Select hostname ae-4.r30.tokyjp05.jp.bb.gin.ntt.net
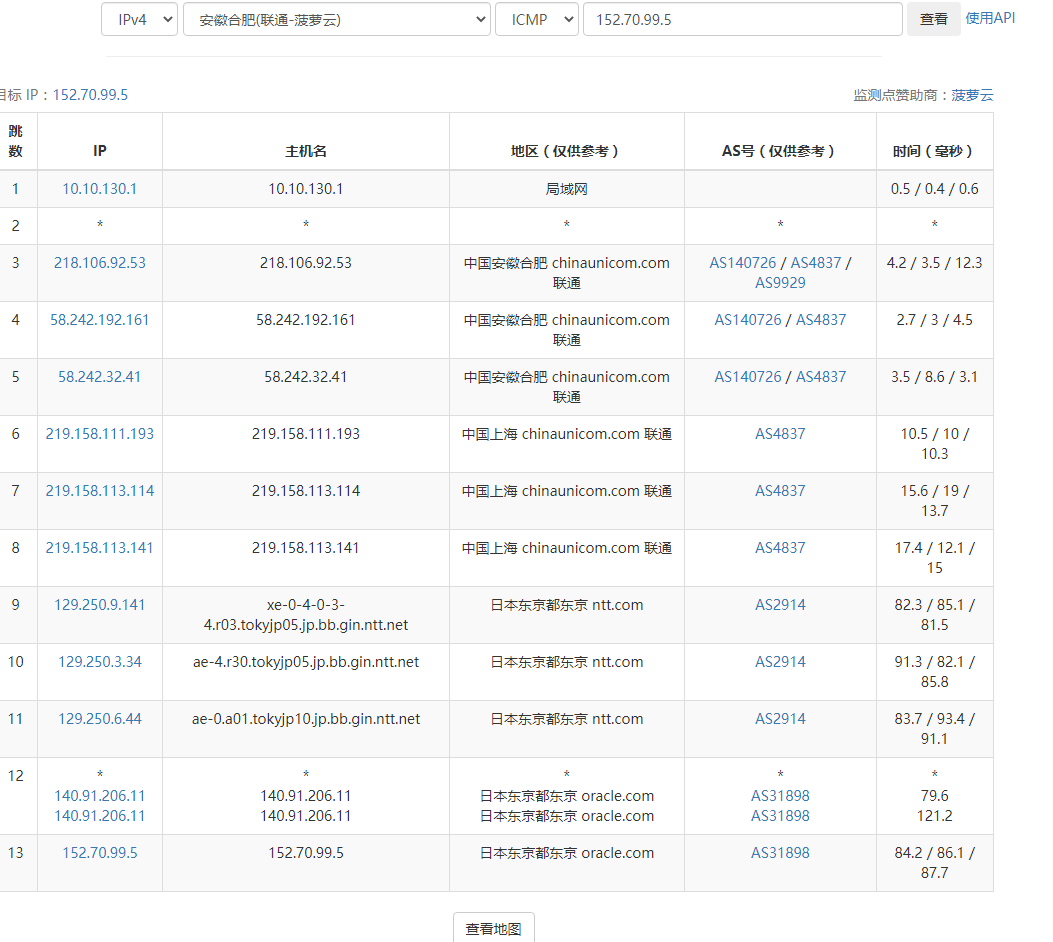1053x942 pixels. [306, 662]
